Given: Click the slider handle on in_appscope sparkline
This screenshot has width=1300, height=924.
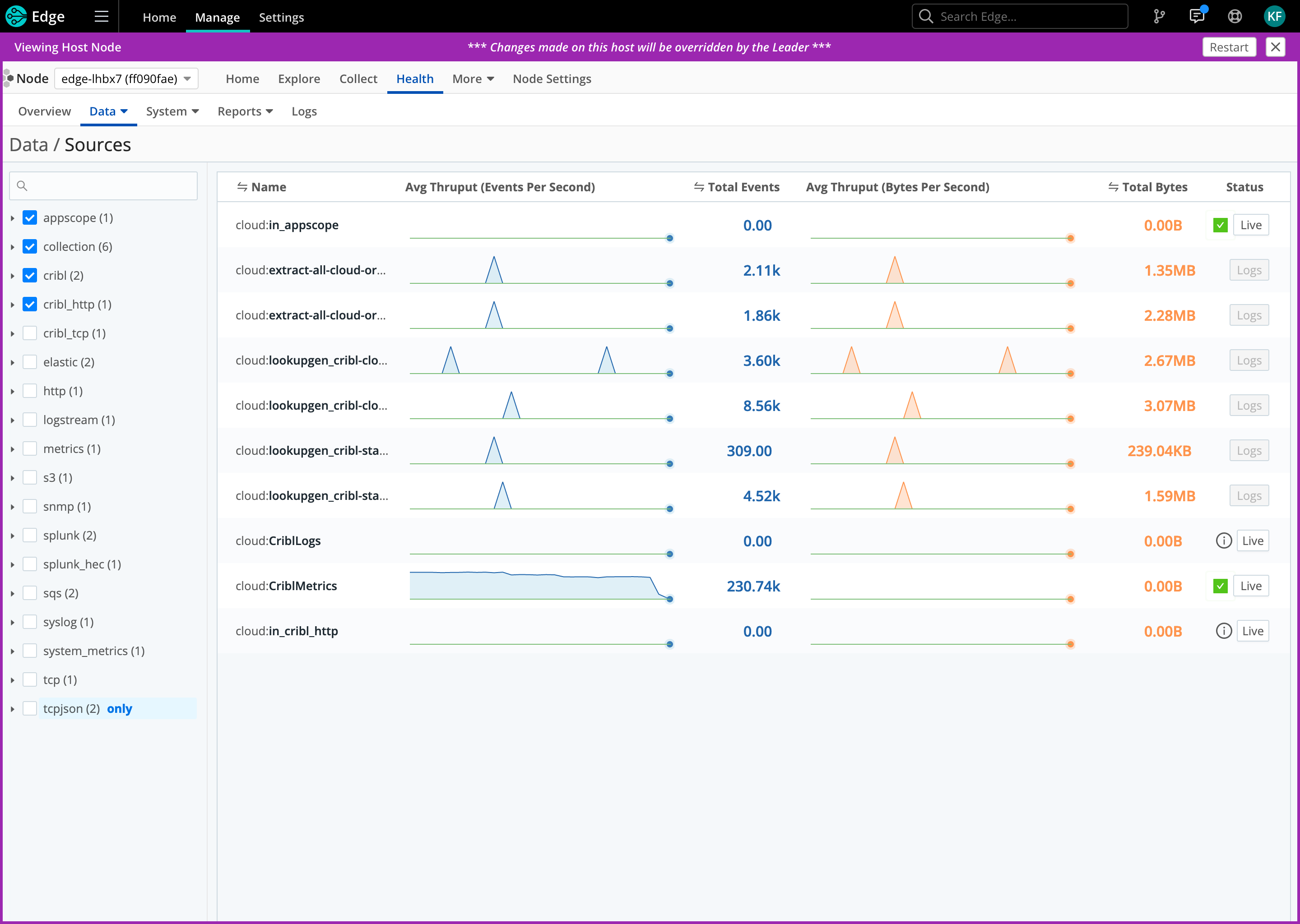Looking at the screenshot, I should (669, 238).
